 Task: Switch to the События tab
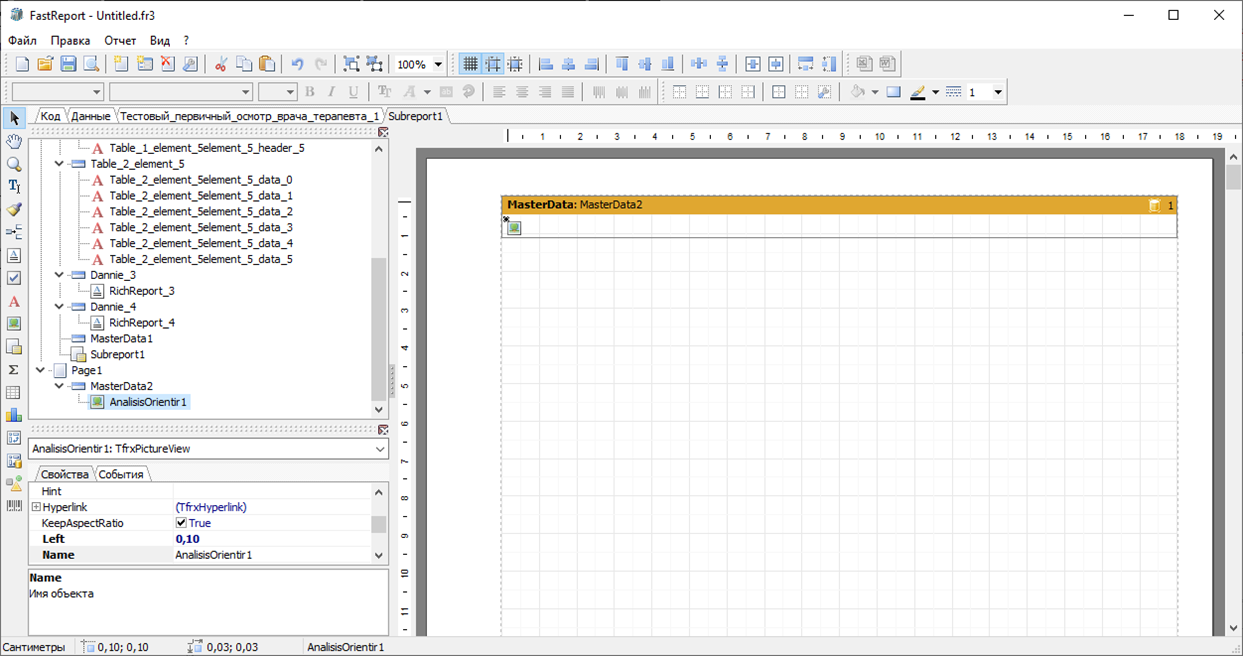click(121, 474)
